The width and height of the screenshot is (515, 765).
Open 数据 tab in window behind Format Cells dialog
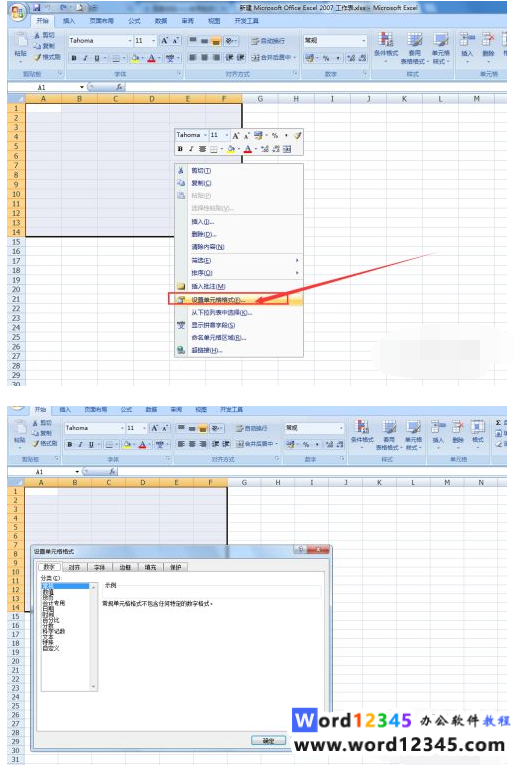point(151,410)
